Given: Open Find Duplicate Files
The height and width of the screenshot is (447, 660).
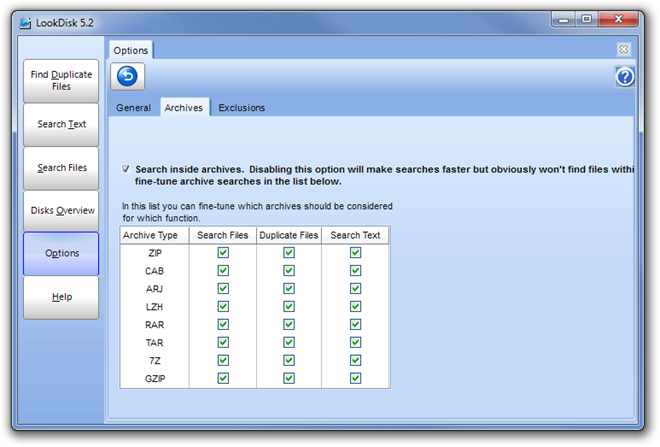Looking at the screenshot, I should [x=61, y=80].
